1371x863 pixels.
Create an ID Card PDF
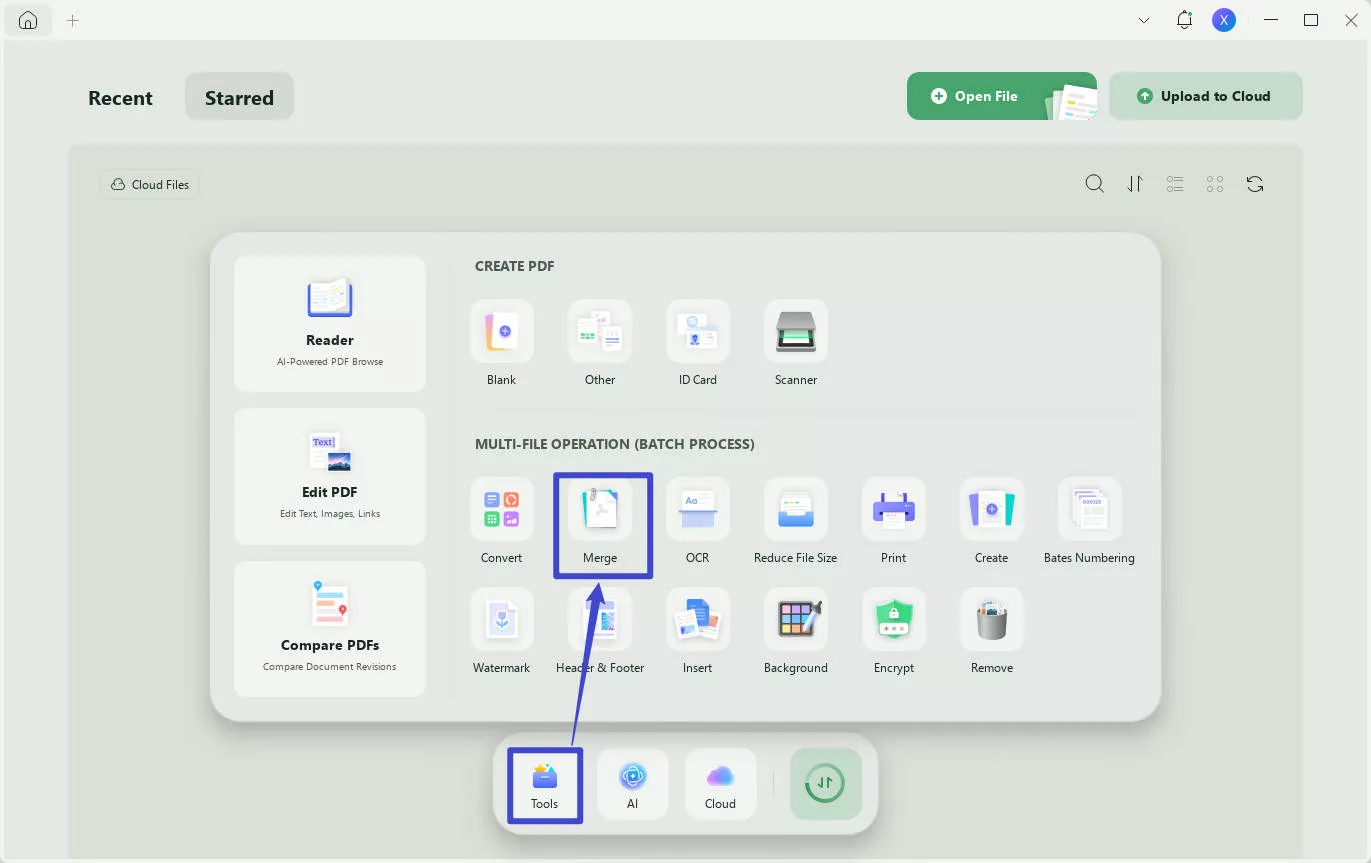click(698, 342)
